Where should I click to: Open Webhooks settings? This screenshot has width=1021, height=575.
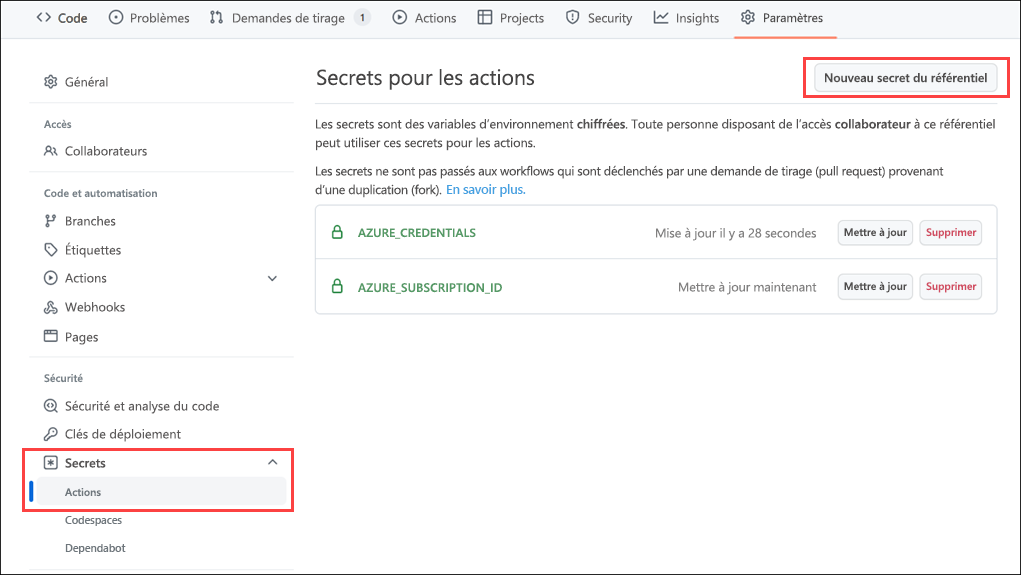(x=94, y=307)
